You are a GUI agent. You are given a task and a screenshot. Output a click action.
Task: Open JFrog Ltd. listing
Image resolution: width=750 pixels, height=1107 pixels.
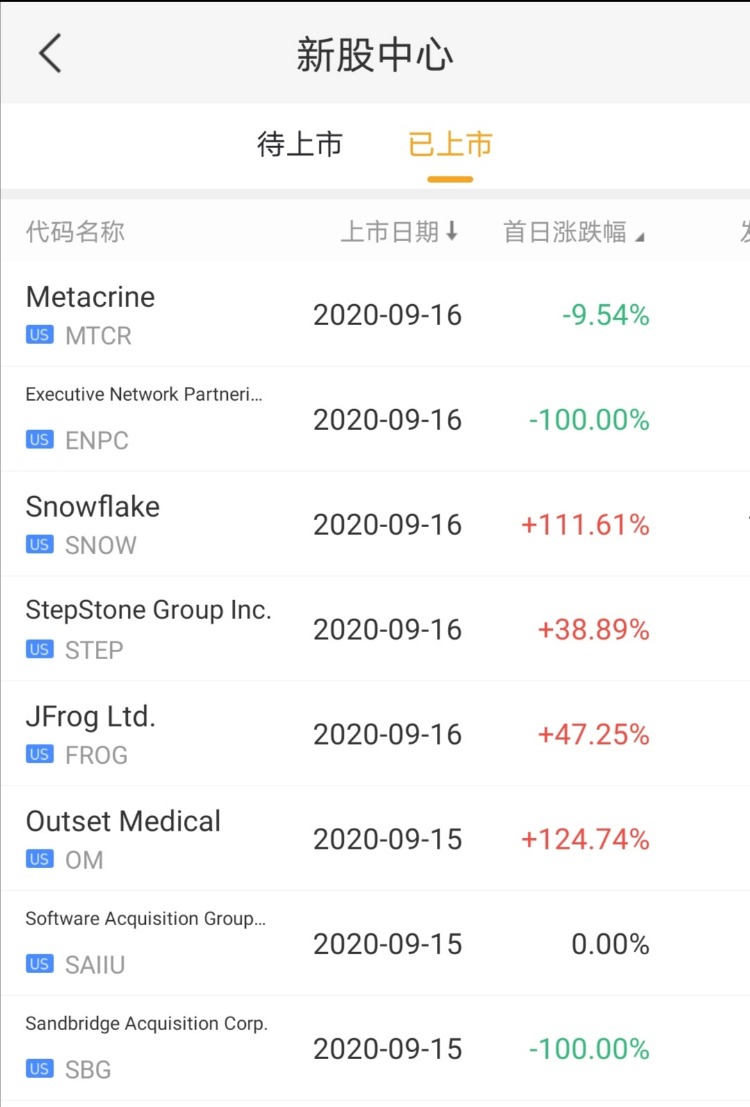click(91, 717)
